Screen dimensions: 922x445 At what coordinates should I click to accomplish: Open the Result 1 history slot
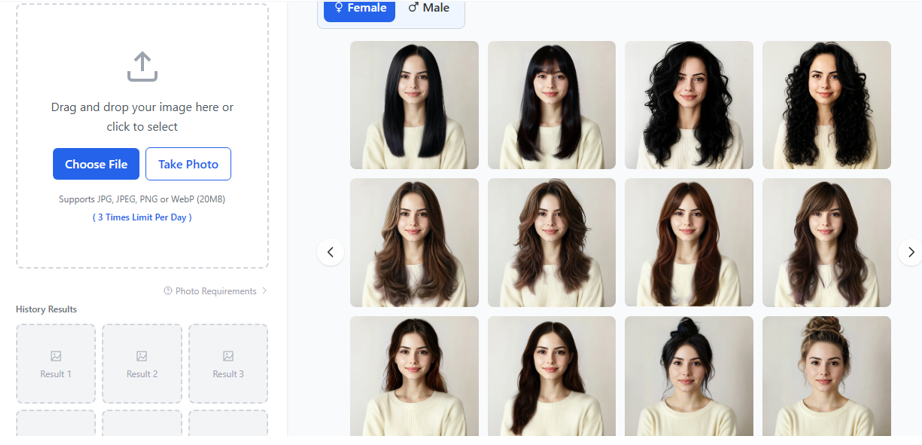point(56,364)
